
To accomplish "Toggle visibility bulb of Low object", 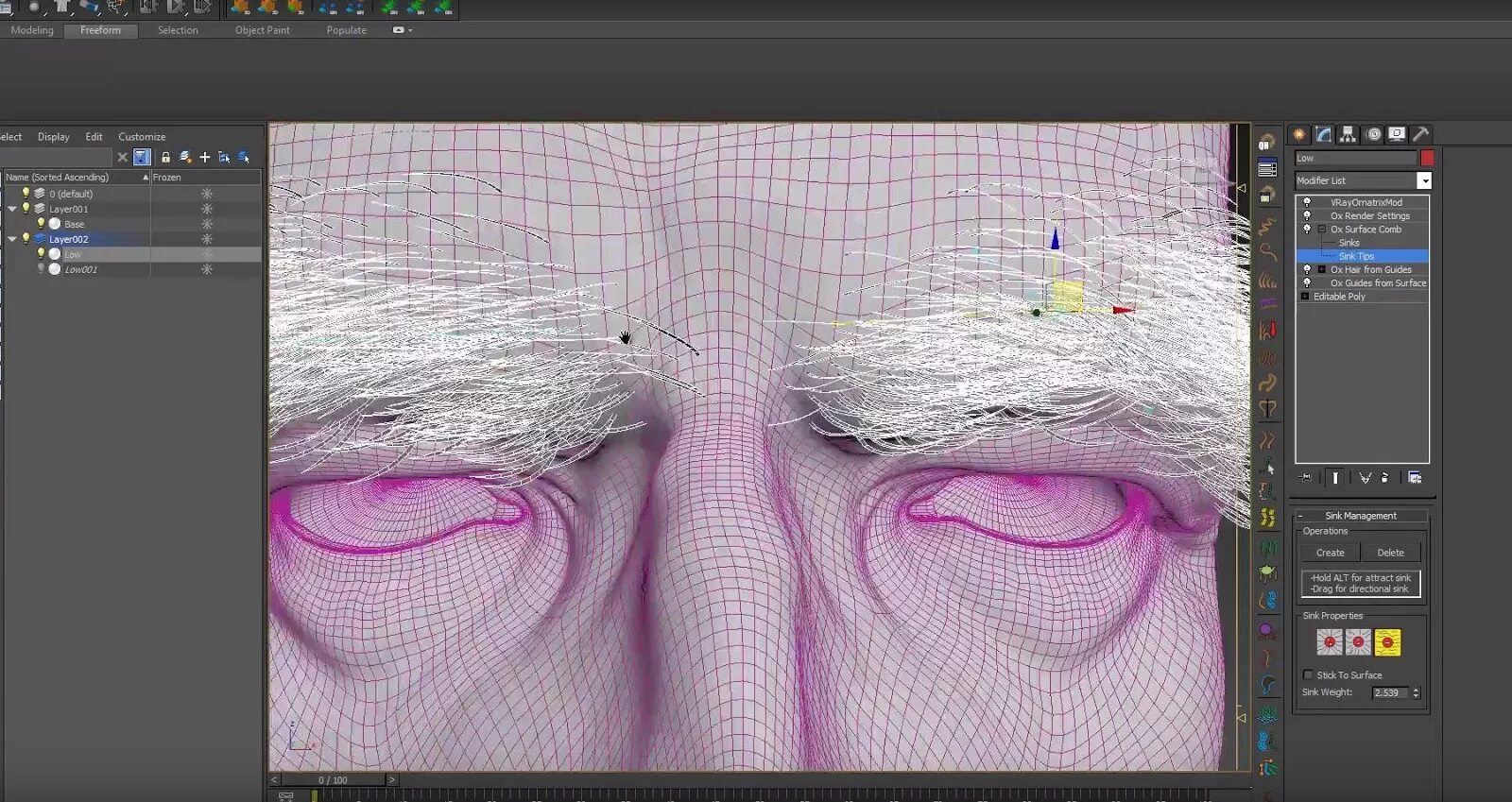I will click(41, 254).
